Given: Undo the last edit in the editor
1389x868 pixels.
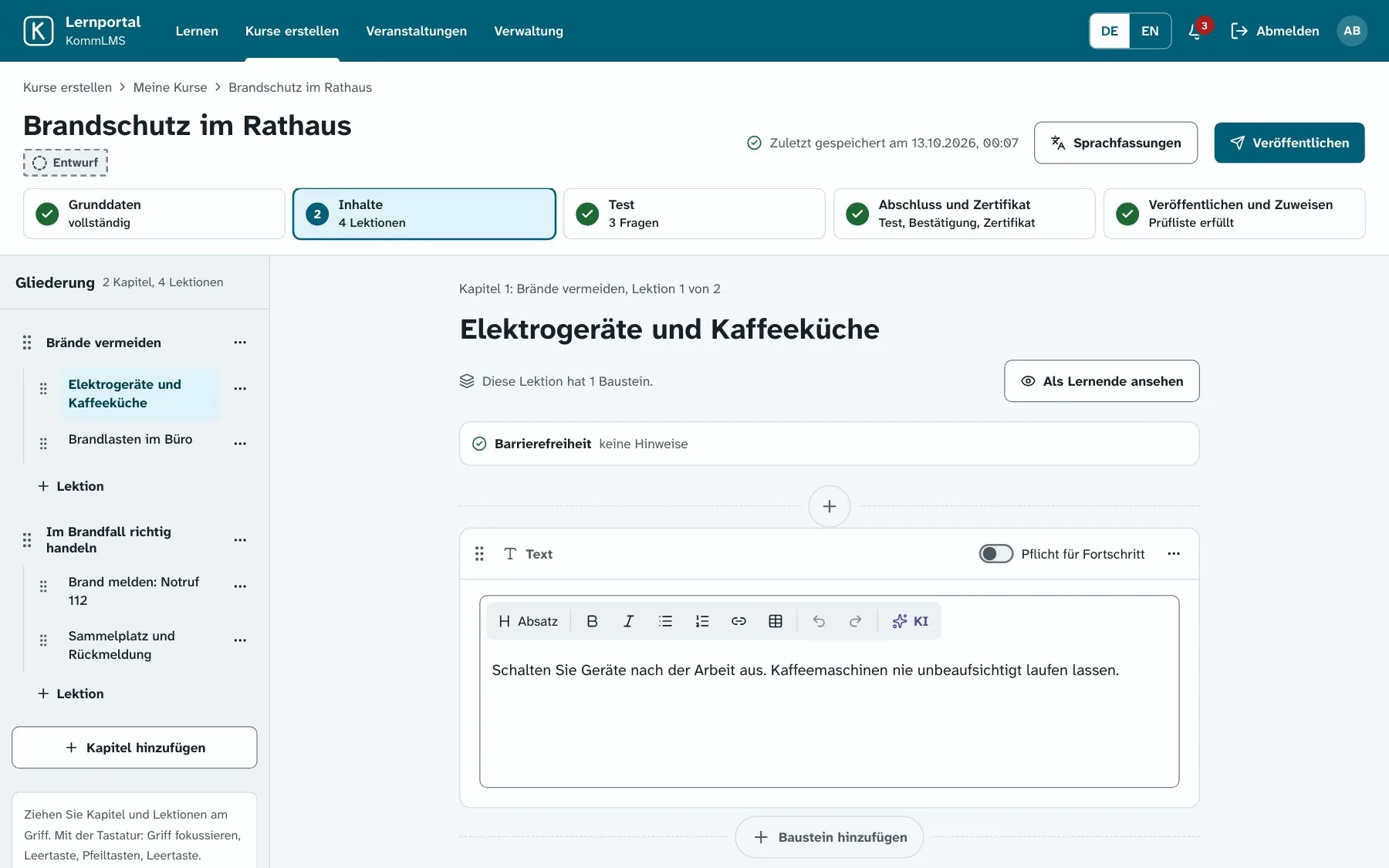Looking at the screenshot, I should pyautogui.click(x=819, y=621).
